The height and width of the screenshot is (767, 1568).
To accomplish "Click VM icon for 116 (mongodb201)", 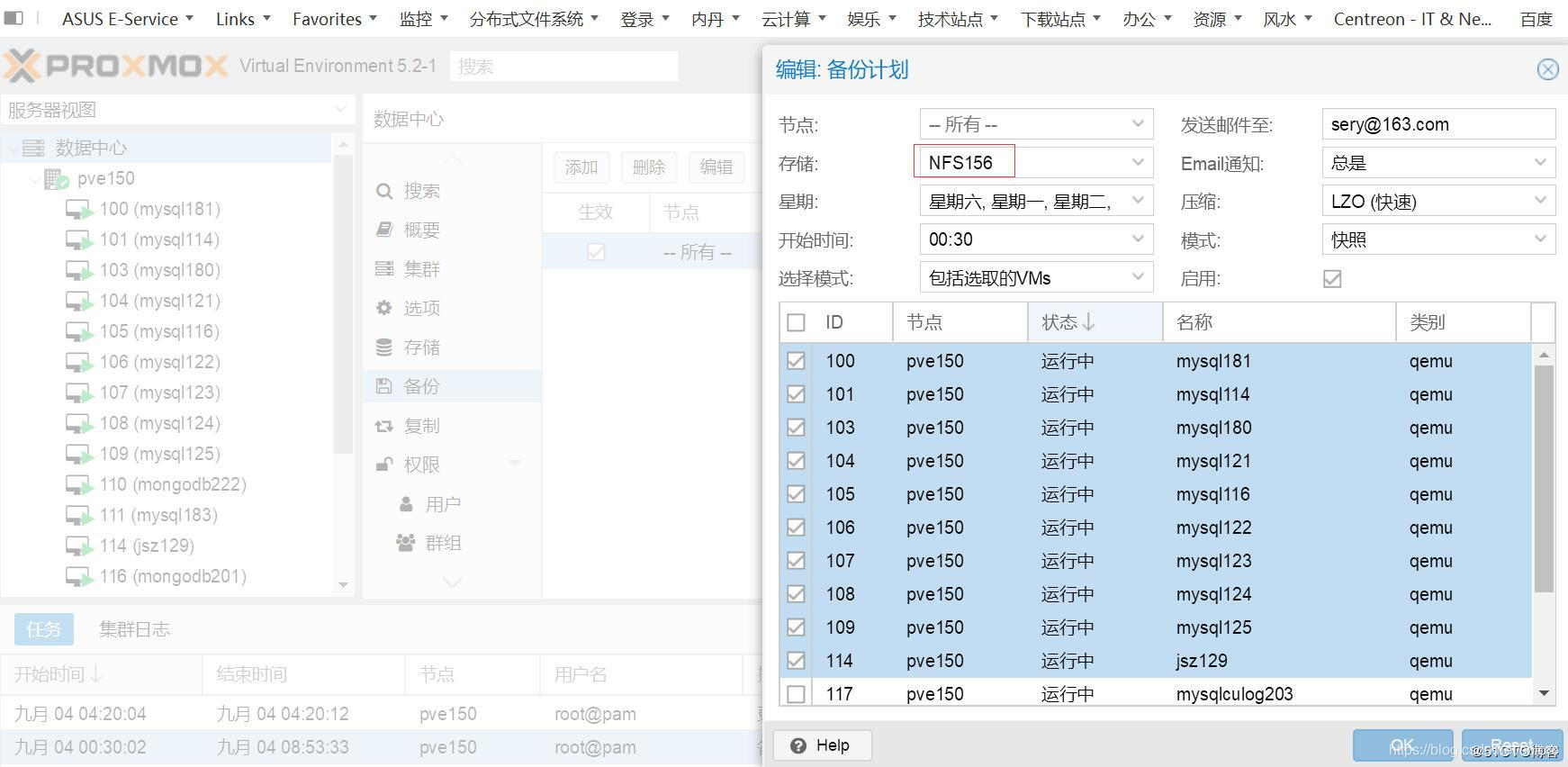I will (79, 577).
